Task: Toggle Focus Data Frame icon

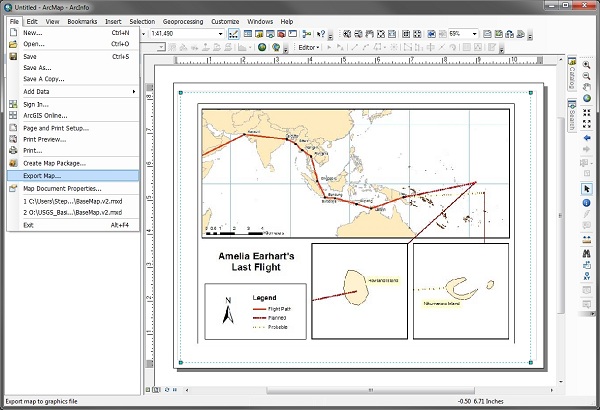Action: click(498, 34)
